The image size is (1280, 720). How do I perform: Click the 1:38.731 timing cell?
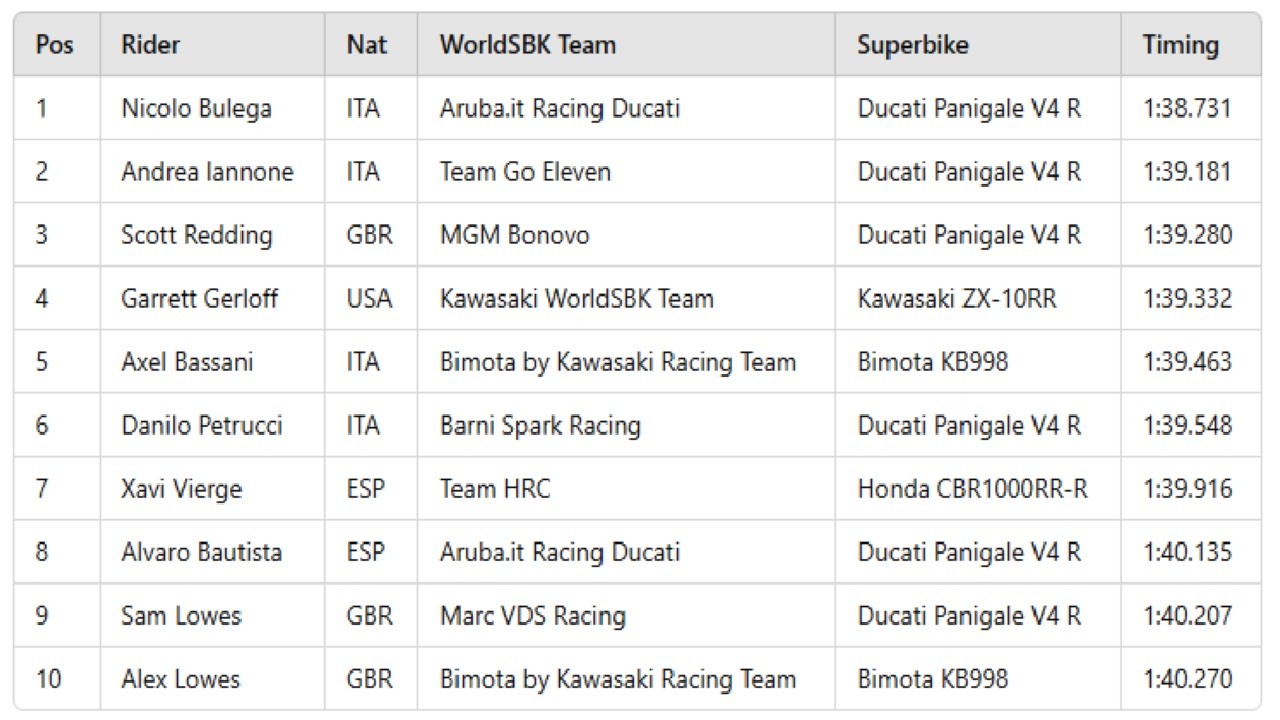pos(1187,108)
